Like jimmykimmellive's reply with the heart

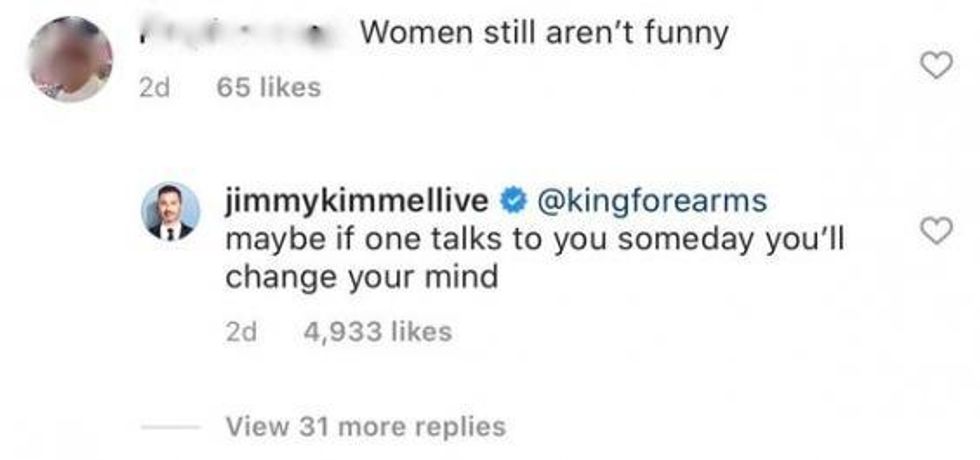pyautogui.click(x=934, y=231)
